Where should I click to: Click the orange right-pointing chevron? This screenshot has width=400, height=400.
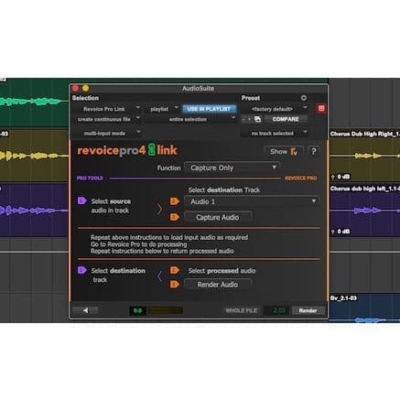point(160,209)
